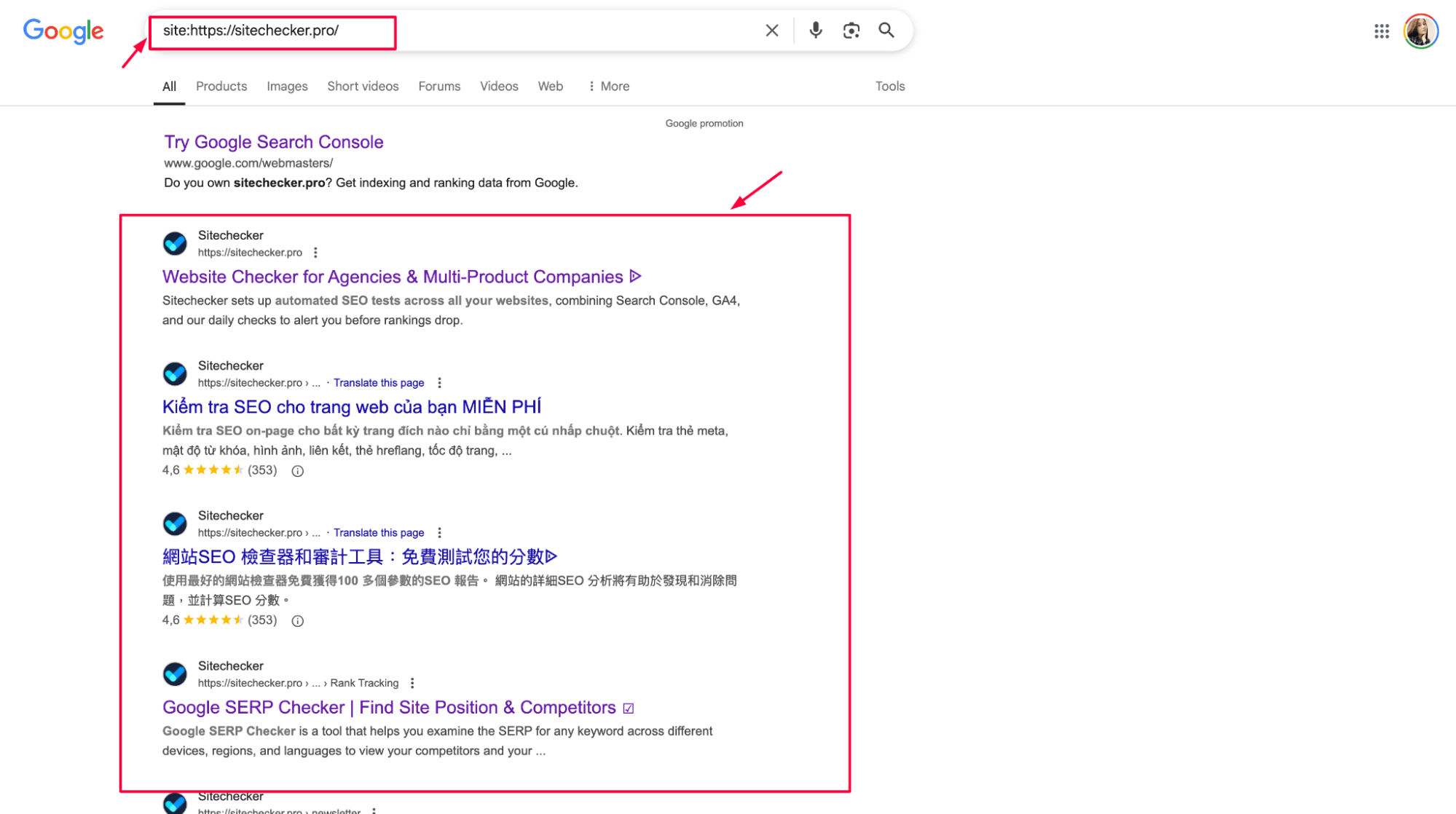
Task: Click rating info icon under Kiểm tra SEO result
Action: coord(297,471)
